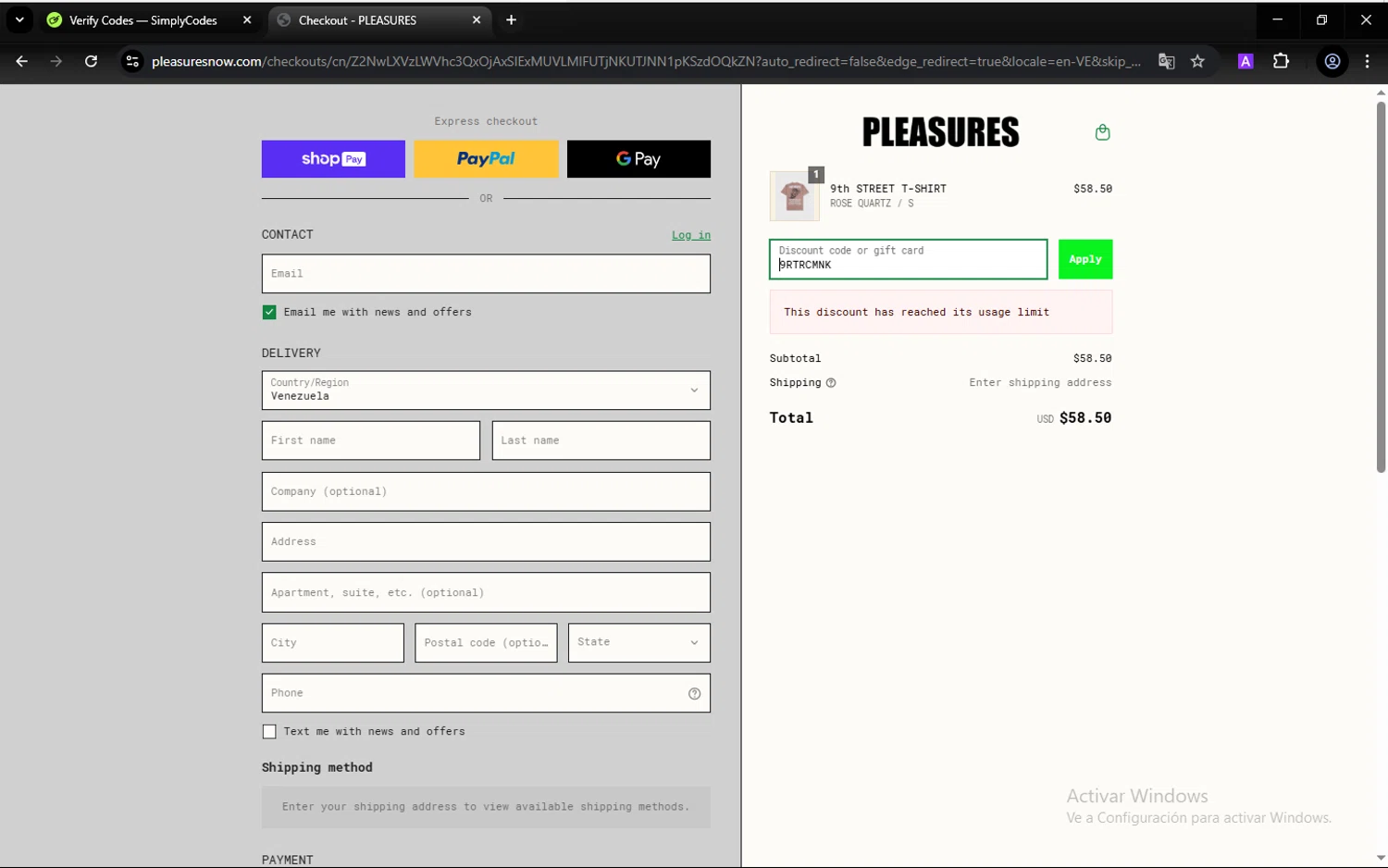Pay with Shop Pay express checkout
The image size is (1388, 868).
click(333, 159)
